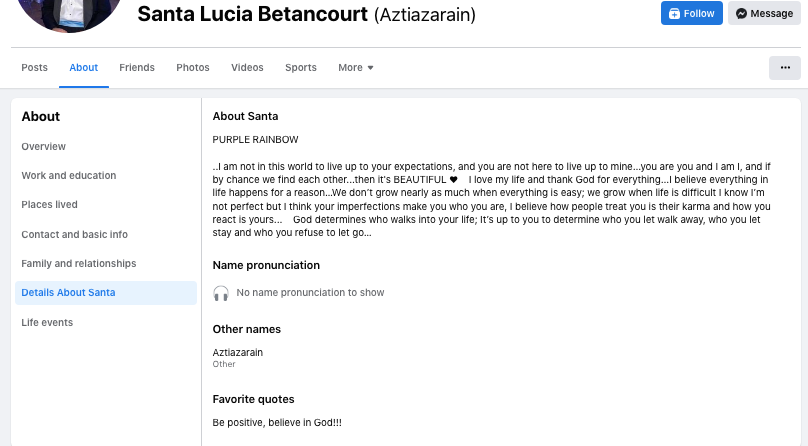
Task: Select Details About Santa sidebar item
Action: pos(106,293)
